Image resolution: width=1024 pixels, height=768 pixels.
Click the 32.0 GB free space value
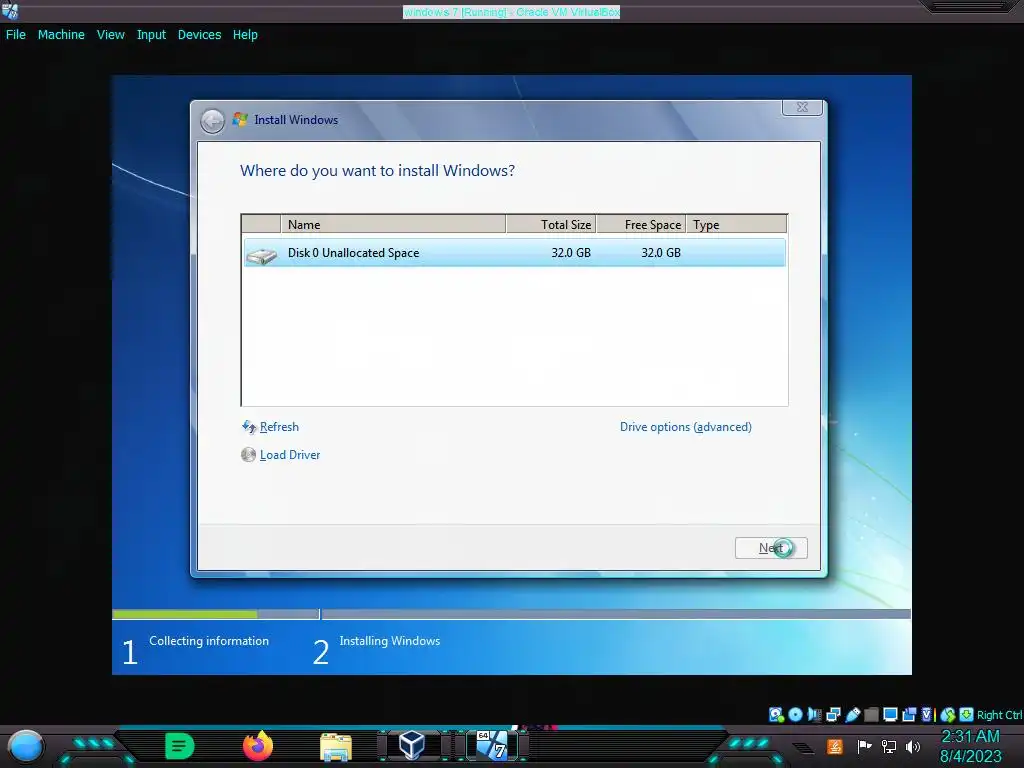(661, 253)
